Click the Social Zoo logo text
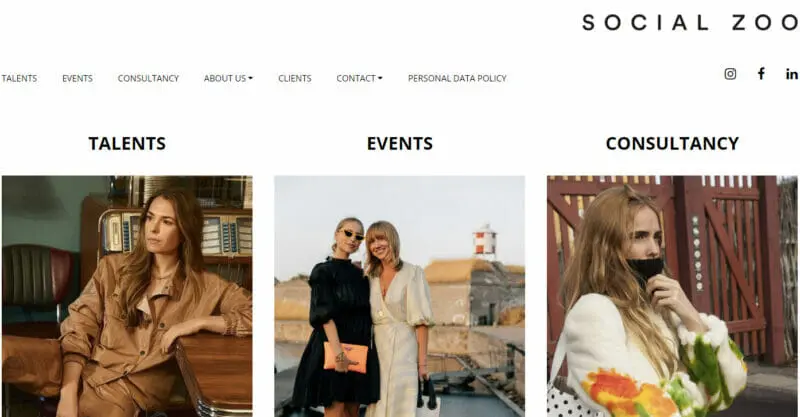The height and width of the screenshot is (417, 800). coord(689,22)
